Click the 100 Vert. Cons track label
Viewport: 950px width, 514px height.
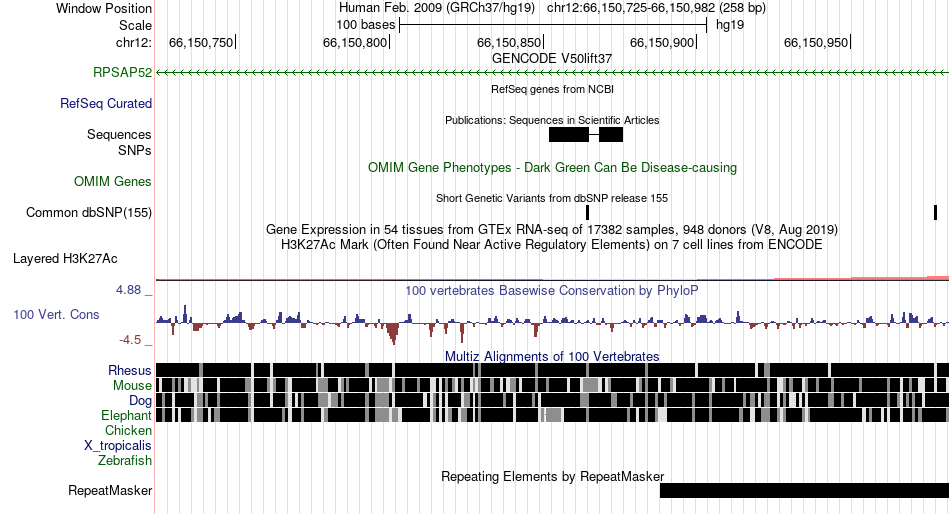[56, 314]
